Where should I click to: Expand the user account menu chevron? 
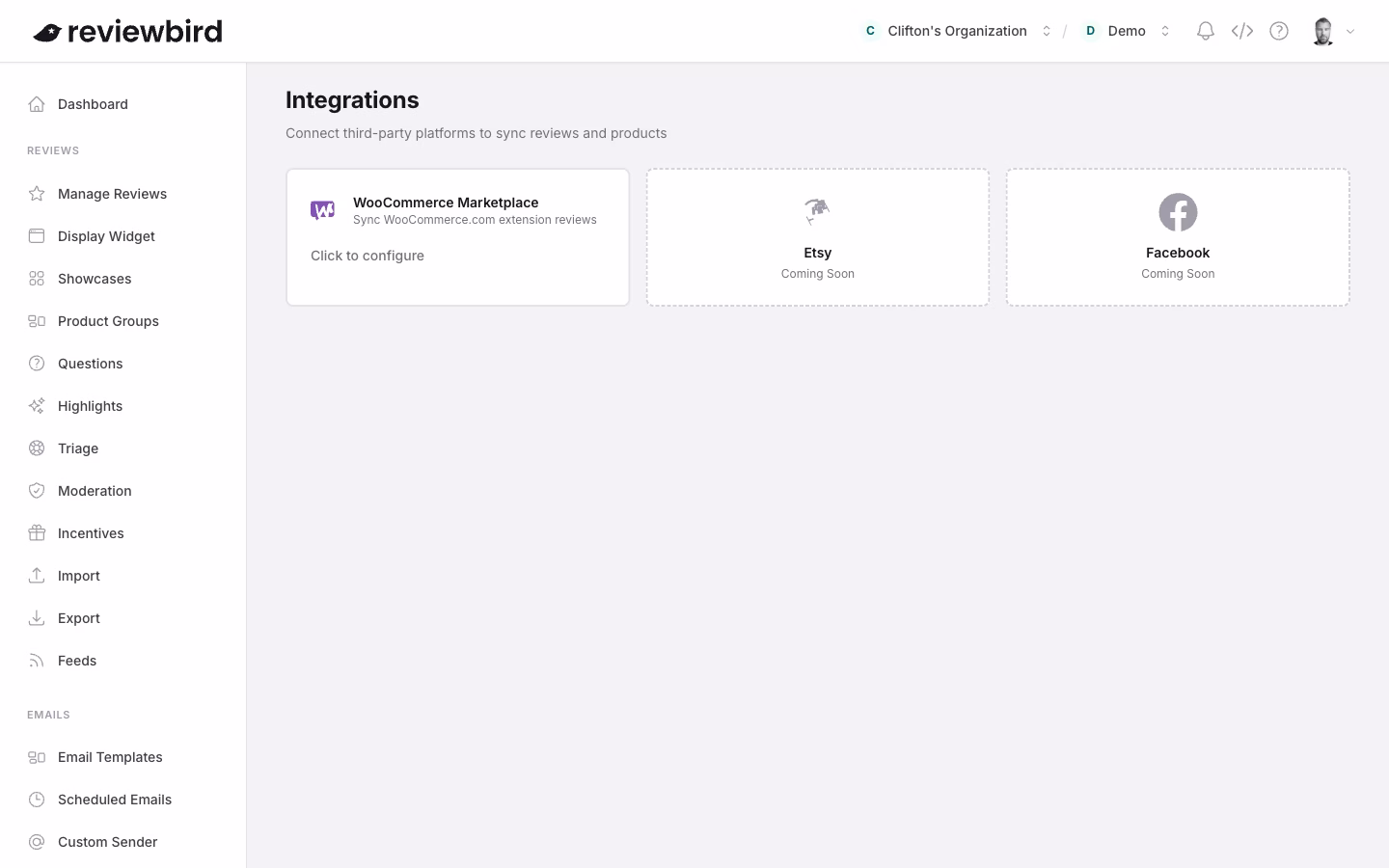pos(1350,32)
